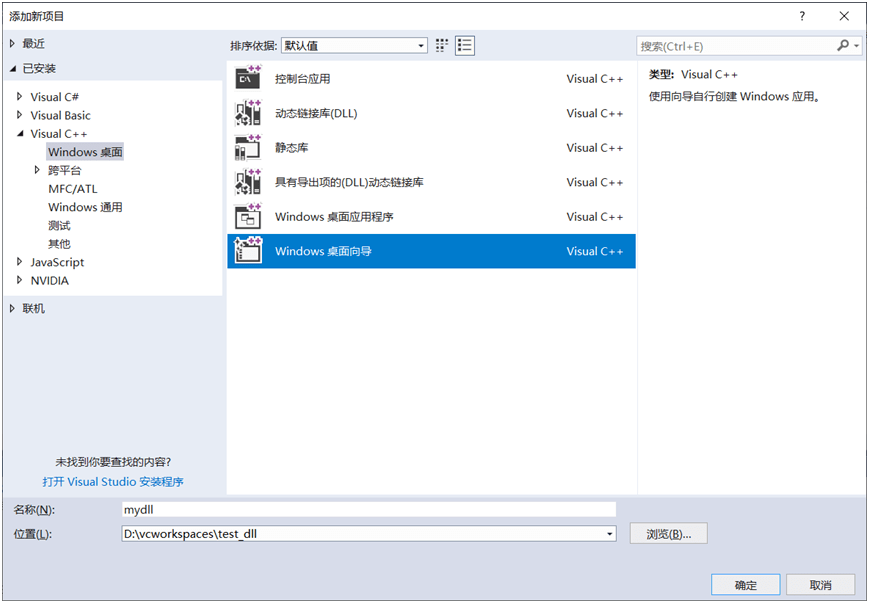Click the 控制台应用 template icon
Image resolution: width=869 pixels, height=603 pixels.
(x=248, y=78)
